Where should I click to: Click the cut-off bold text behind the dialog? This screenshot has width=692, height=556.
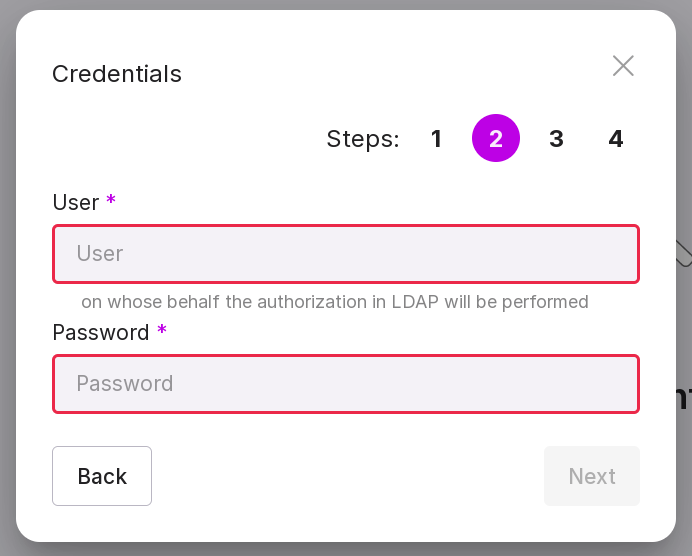(x=684, y=399)
